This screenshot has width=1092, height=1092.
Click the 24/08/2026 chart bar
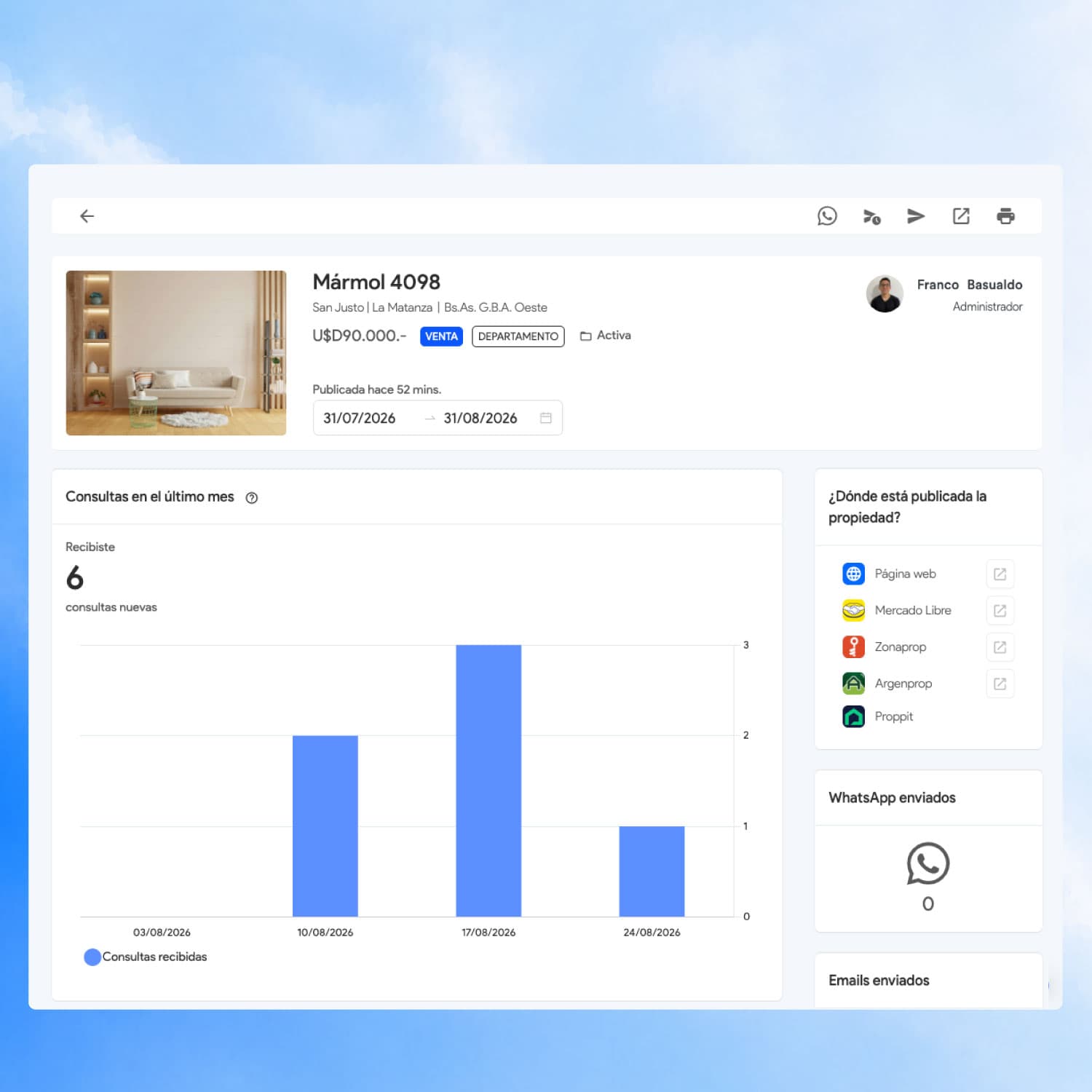click(652, 871)
